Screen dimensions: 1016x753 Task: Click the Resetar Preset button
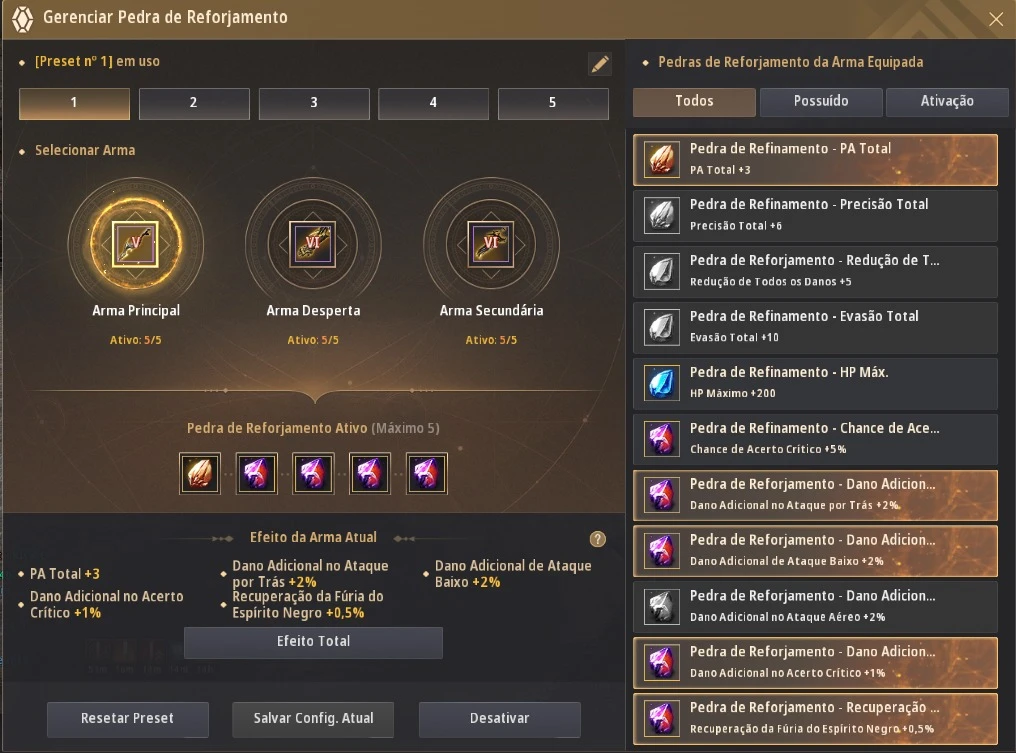tap(128, 719)
